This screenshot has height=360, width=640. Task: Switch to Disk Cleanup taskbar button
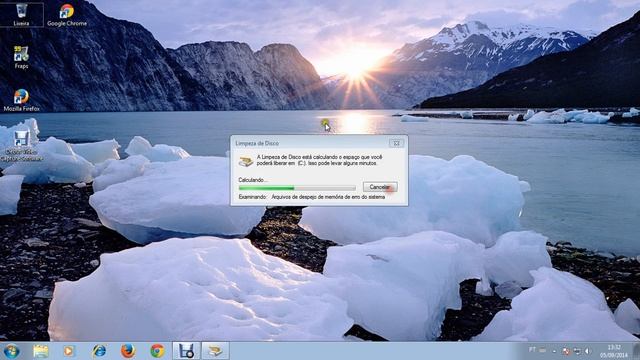(215, 351)
